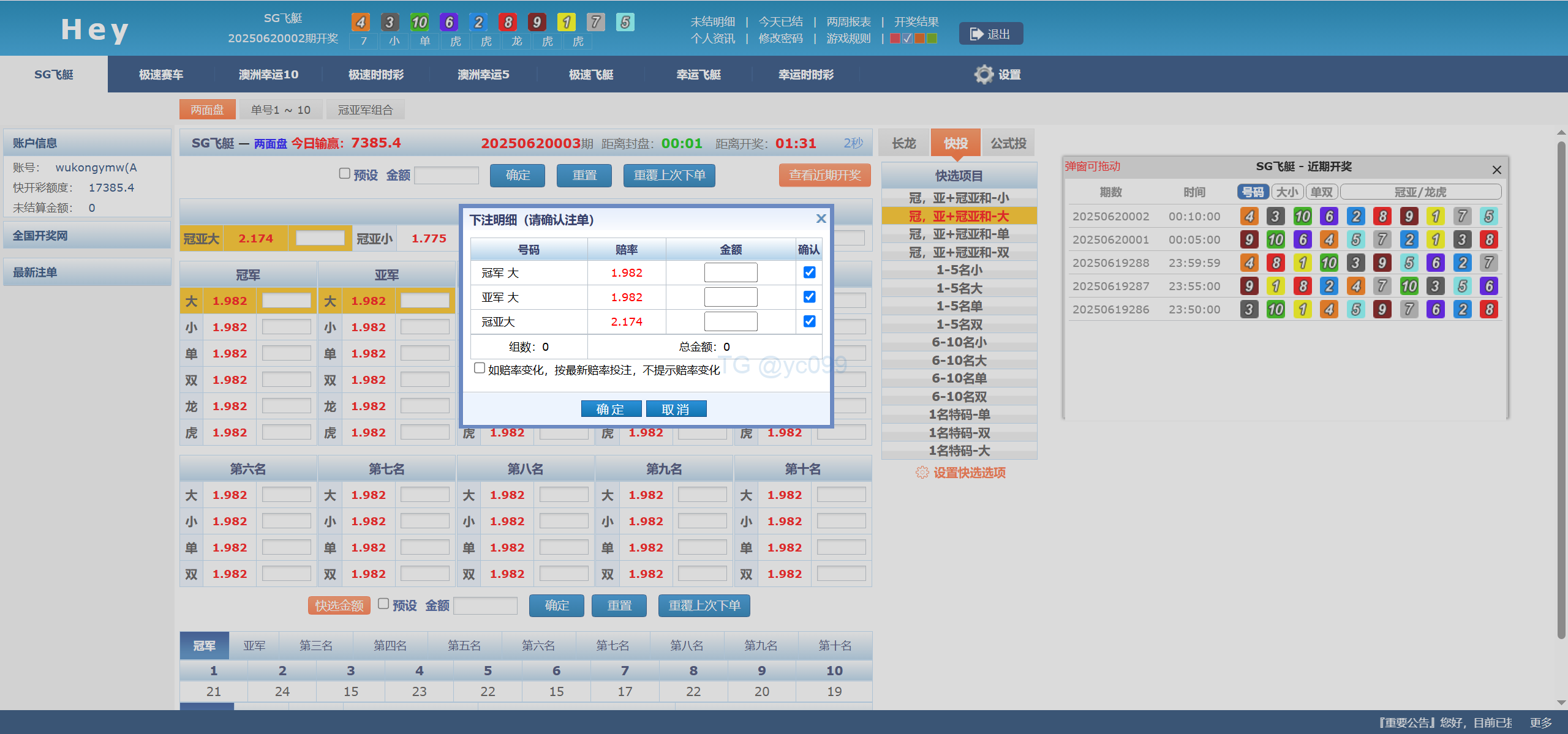Close the 近期开奖 popup window
Image resolution: width=1568 pixels, height=734 pixels.
click(1496, 170)
